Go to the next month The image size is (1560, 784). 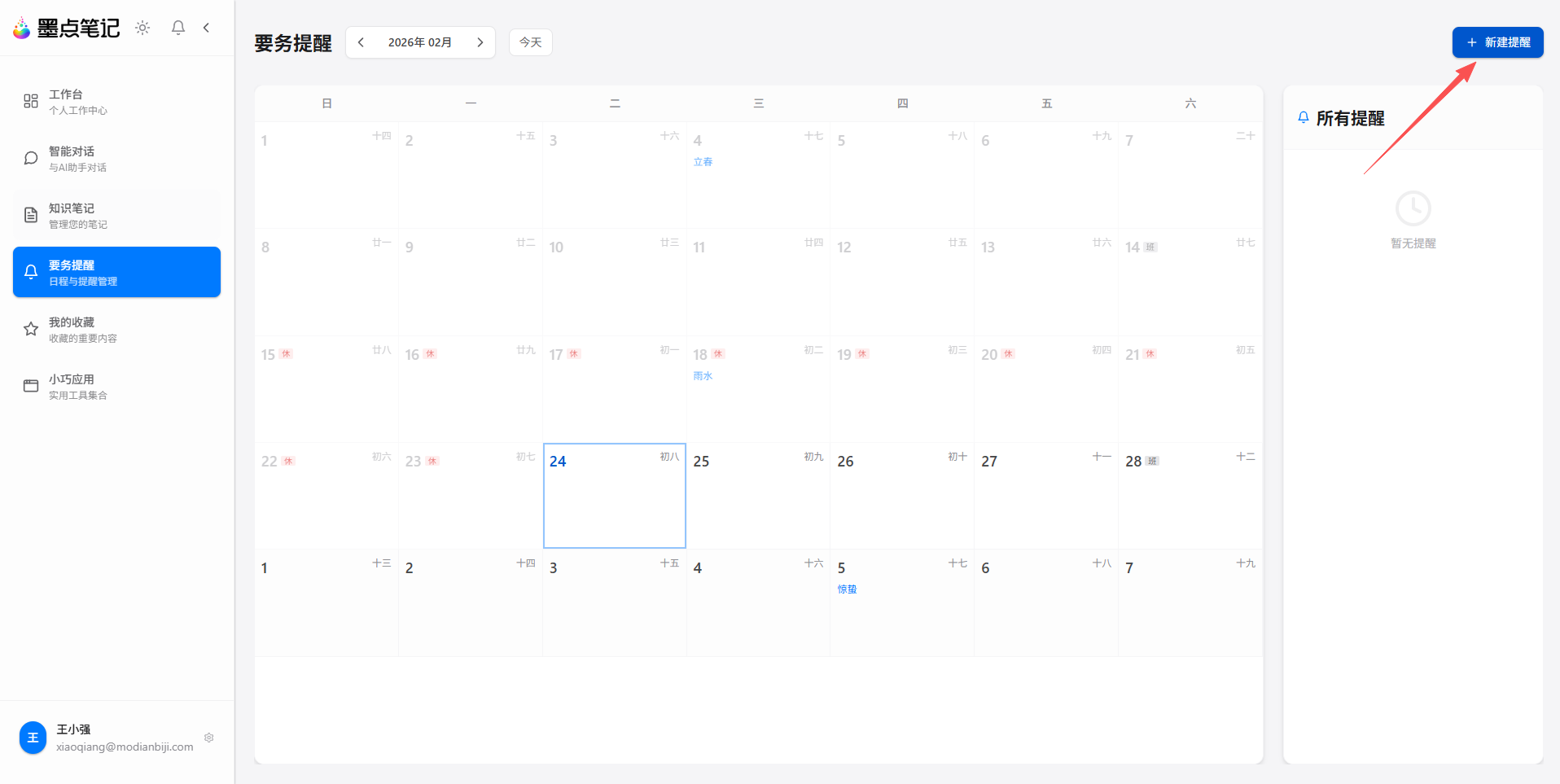[480, 42]
